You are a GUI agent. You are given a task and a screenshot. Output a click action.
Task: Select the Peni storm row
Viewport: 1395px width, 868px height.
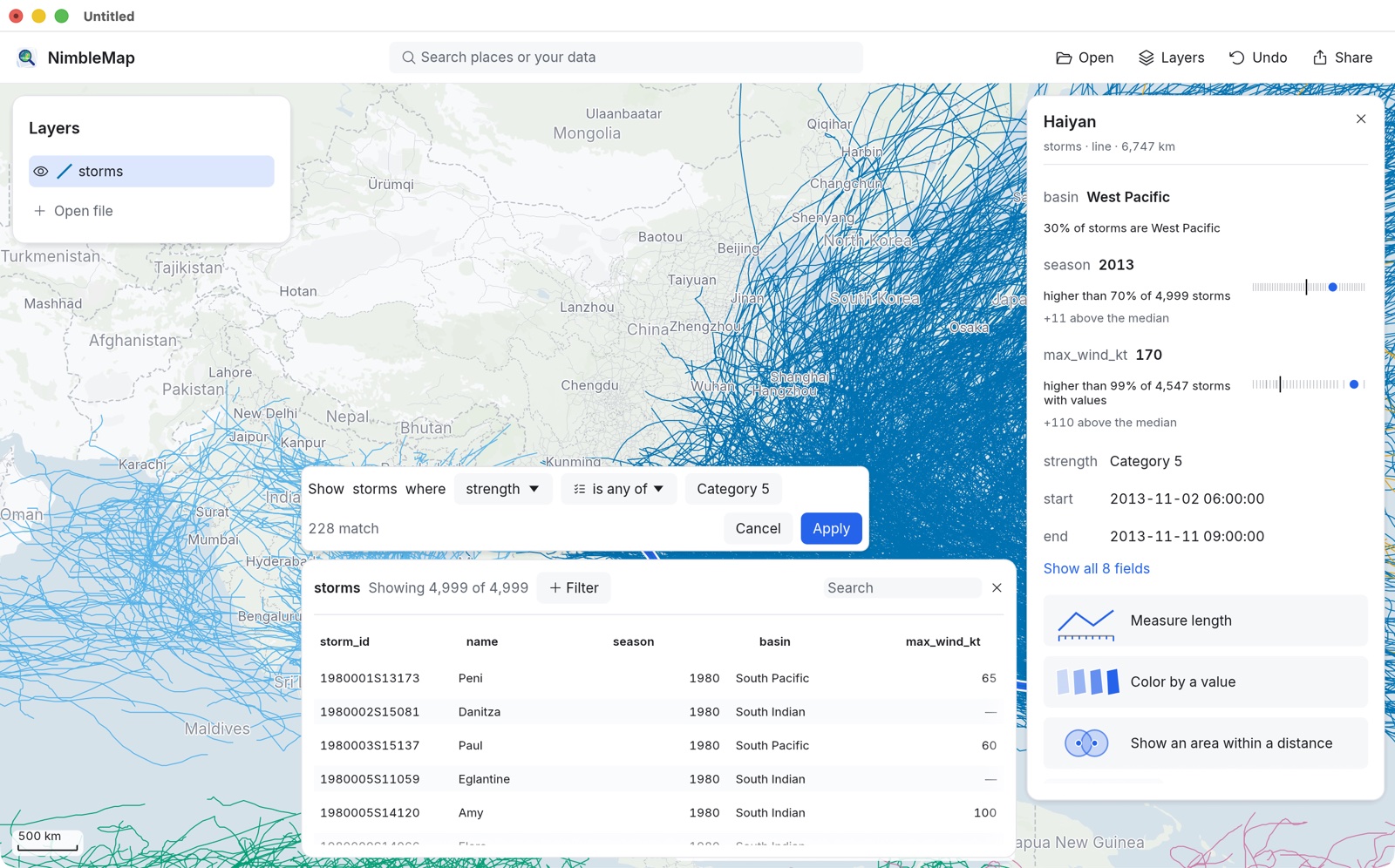[658, 678]
